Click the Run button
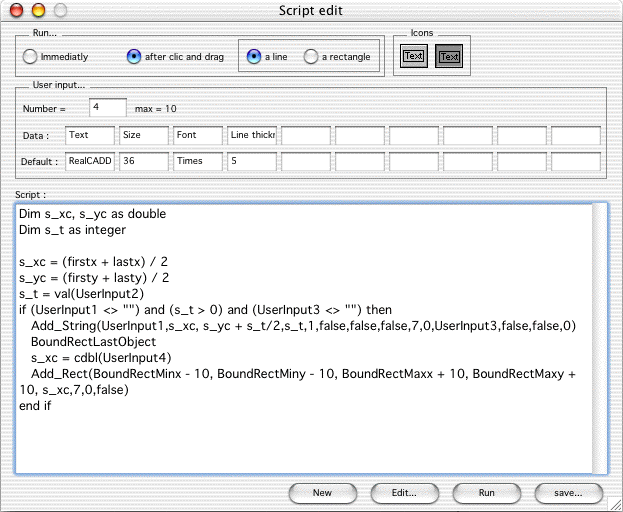 pos(487,493)
